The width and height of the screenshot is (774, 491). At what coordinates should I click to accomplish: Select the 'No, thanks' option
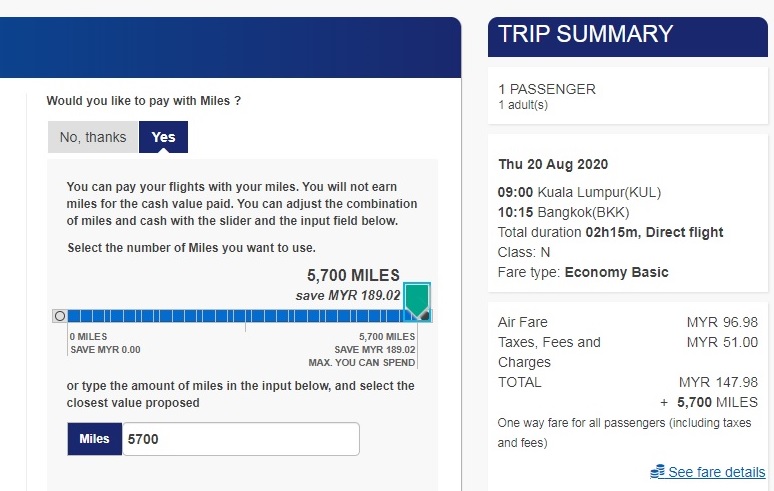(x=93, y=137)
